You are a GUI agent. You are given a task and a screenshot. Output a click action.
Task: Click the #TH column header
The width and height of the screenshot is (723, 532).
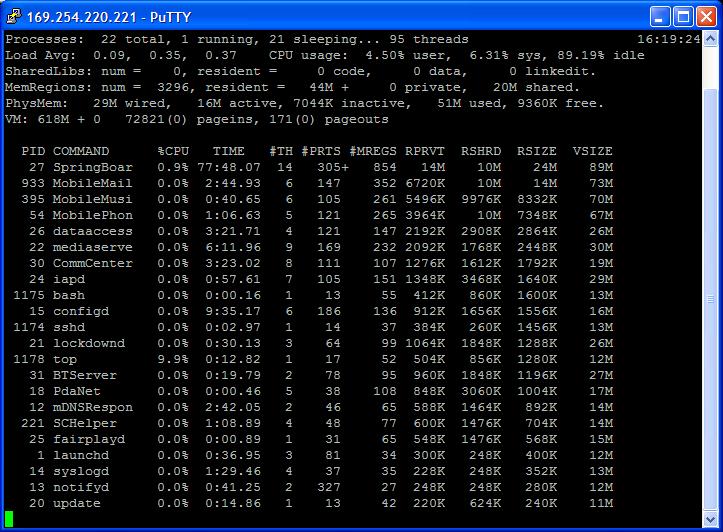click(281, 151)
